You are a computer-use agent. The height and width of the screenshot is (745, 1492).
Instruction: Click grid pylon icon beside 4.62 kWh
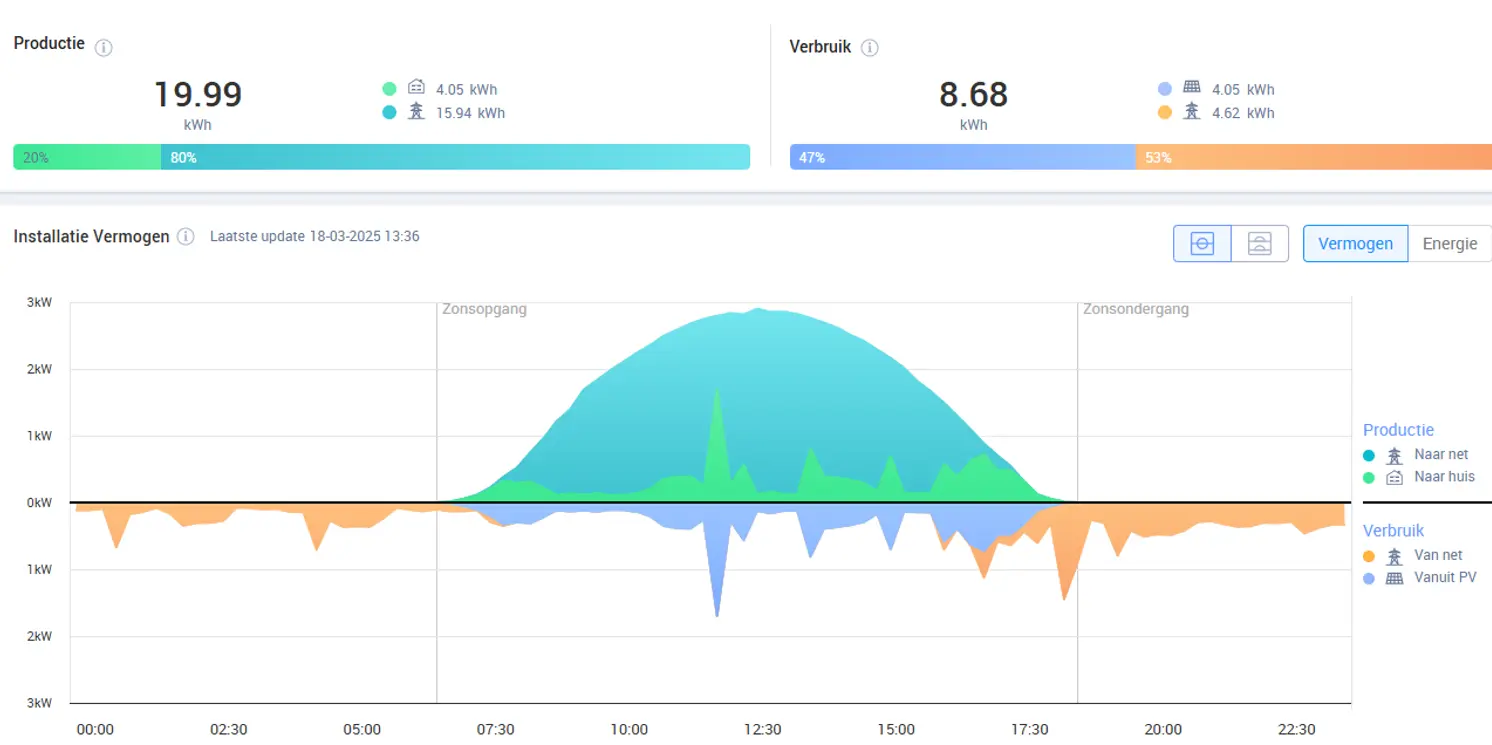point(1192,112)
